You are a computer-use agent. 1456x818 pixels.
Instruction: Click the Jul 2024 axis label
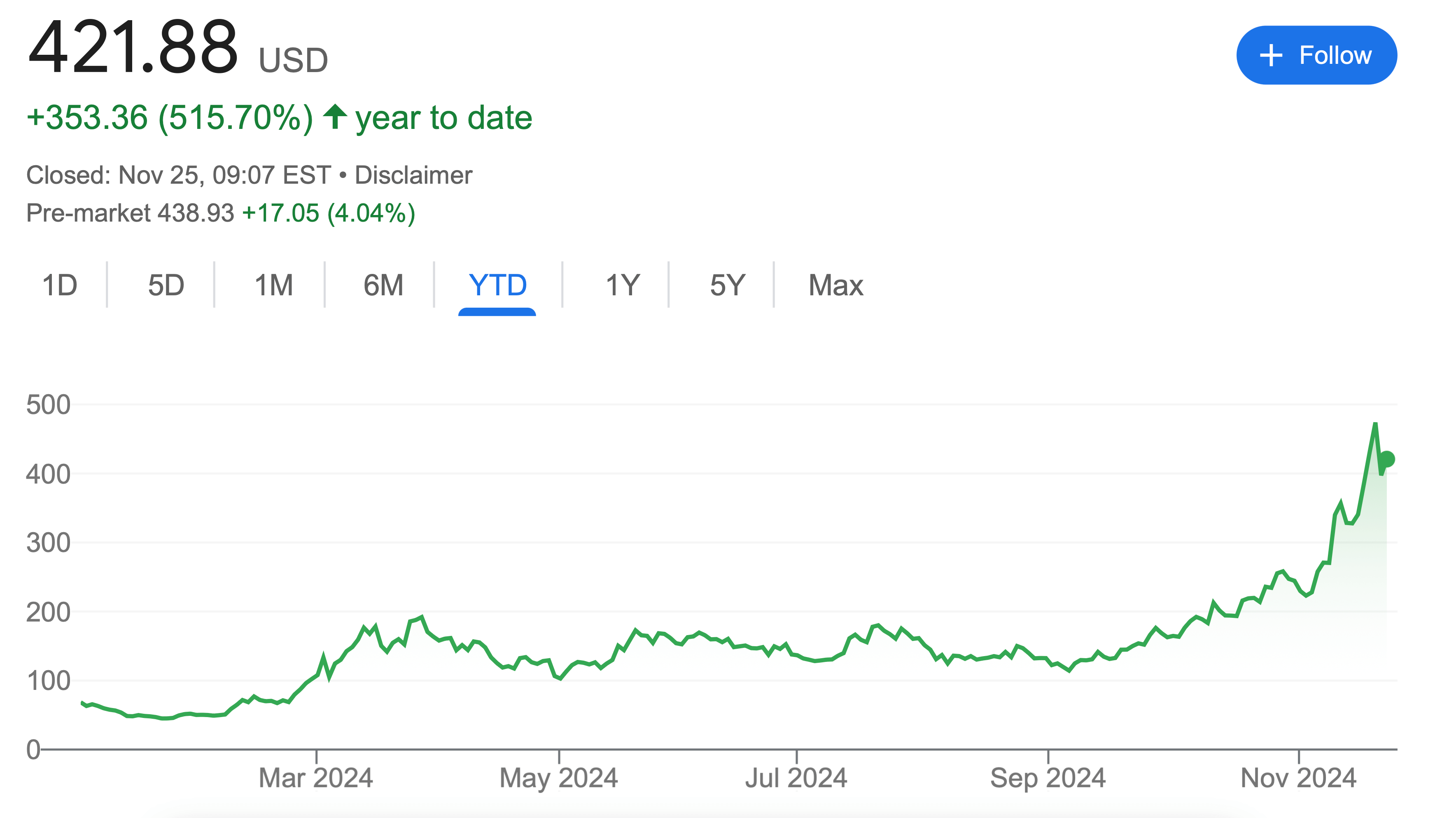(x=796, y=778)
